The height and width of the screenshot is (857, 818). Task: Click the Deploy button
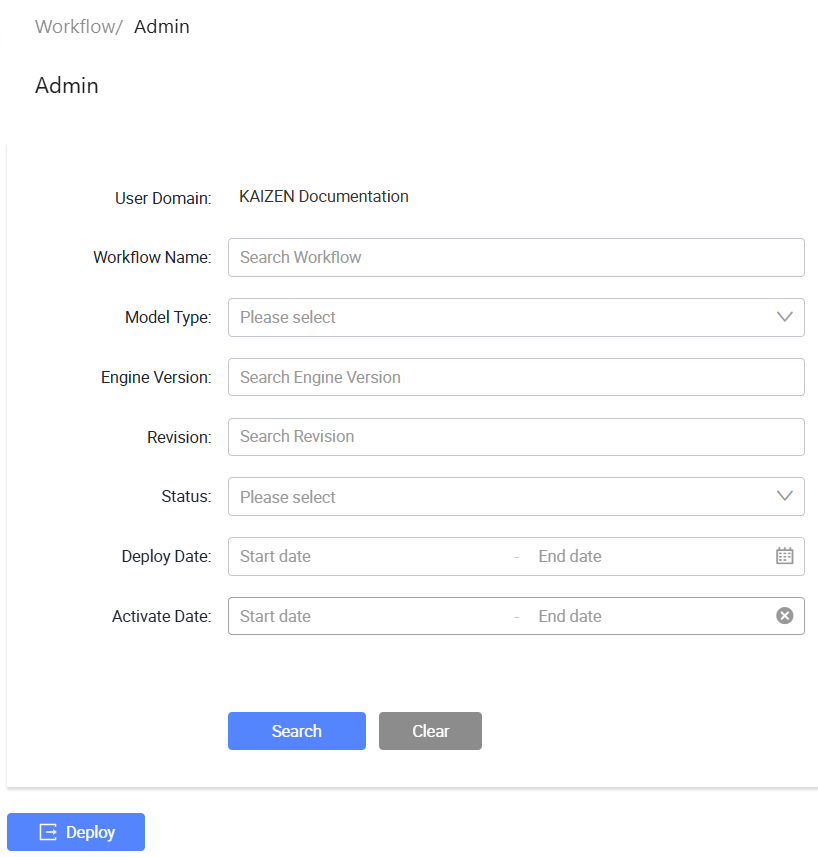76,832
